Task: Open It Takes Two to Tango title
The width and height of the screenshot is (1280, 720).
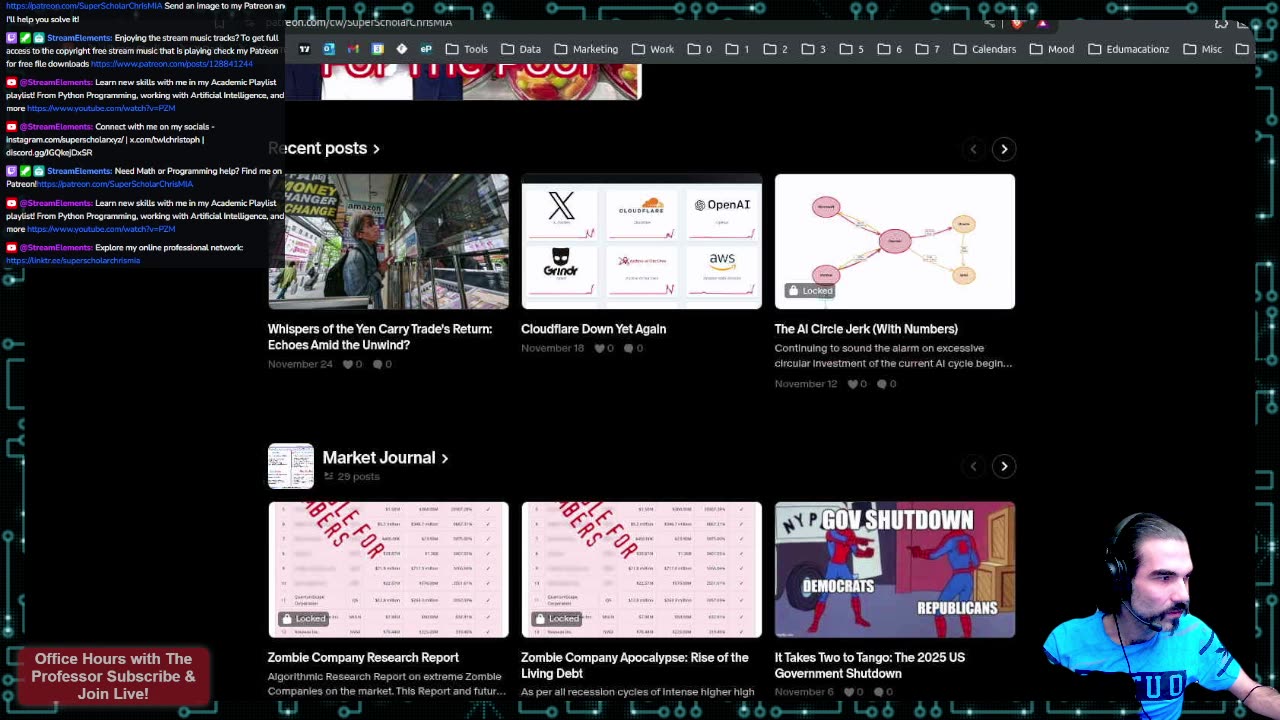Action: 870,665
